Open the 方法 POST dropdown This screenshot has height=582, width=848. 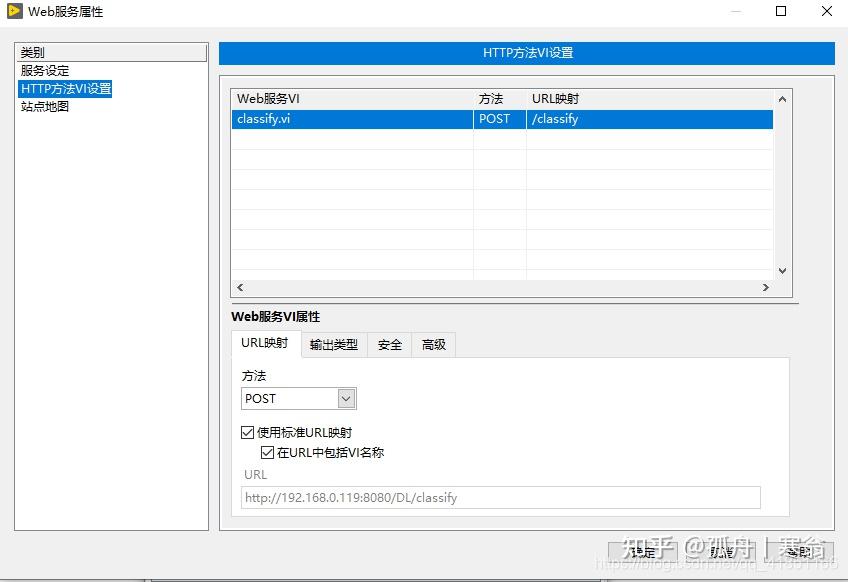344,398
